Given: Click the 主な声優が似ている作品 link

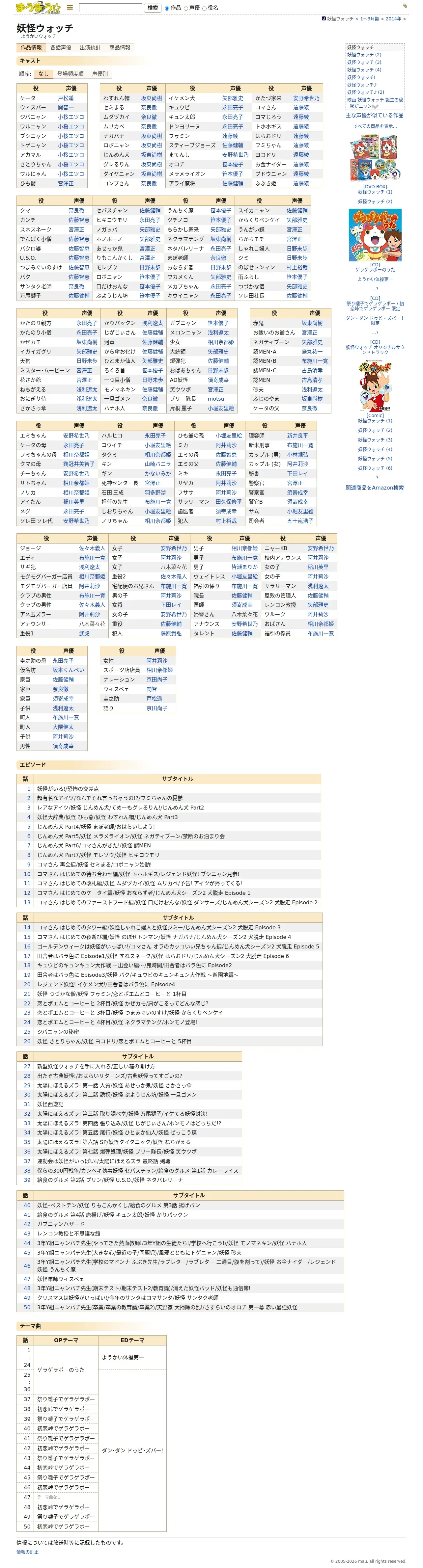Looking at the screenshot, I should click(x=374, y=115).
